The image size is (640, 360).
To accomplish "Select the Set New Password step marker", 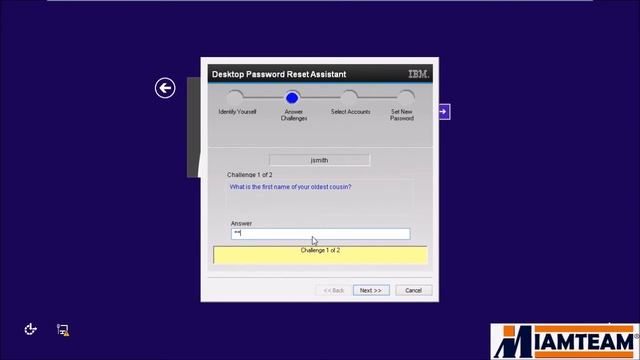I will [x=407, y=97].
